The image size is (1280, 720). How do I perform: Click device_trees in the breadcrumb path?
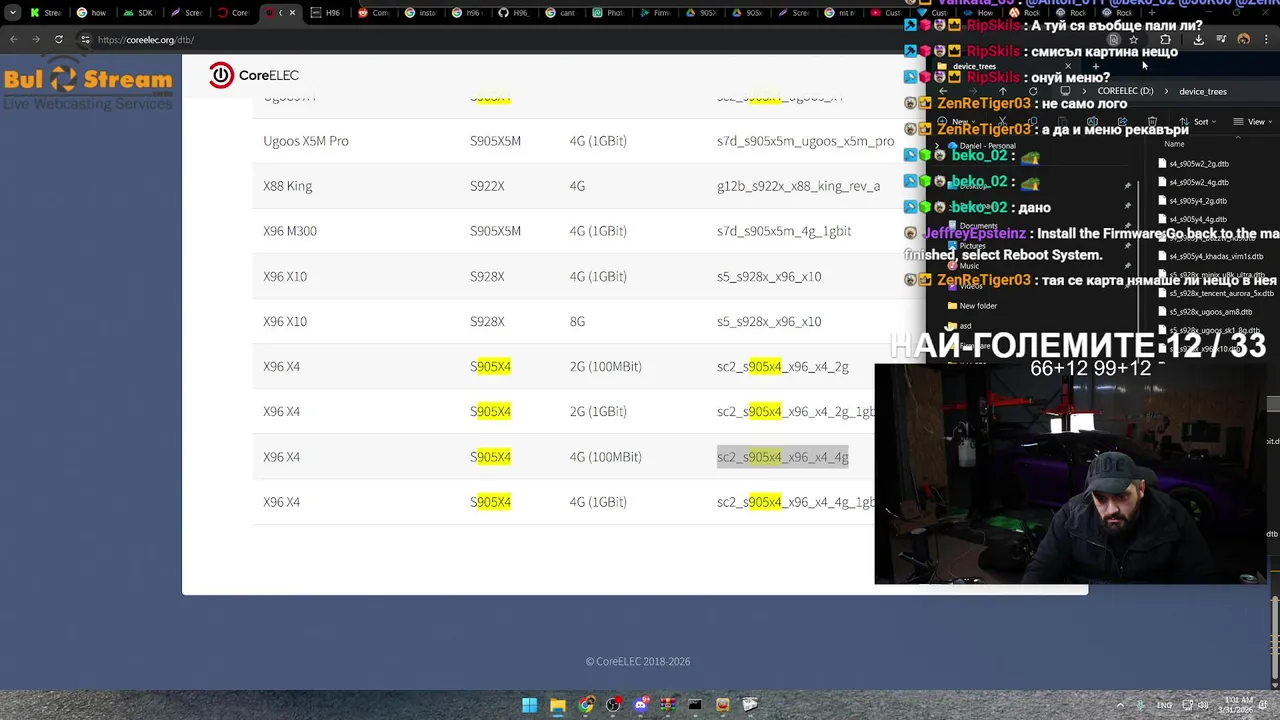1202,91
